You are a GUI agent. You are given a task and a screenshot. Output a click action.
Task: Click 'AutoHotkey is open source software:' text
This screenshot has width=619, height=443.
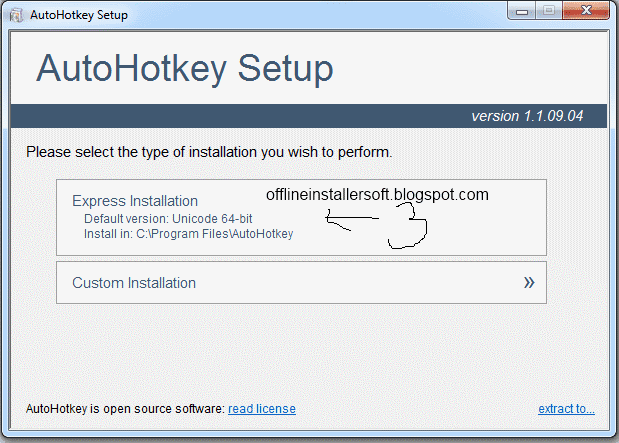126,409
